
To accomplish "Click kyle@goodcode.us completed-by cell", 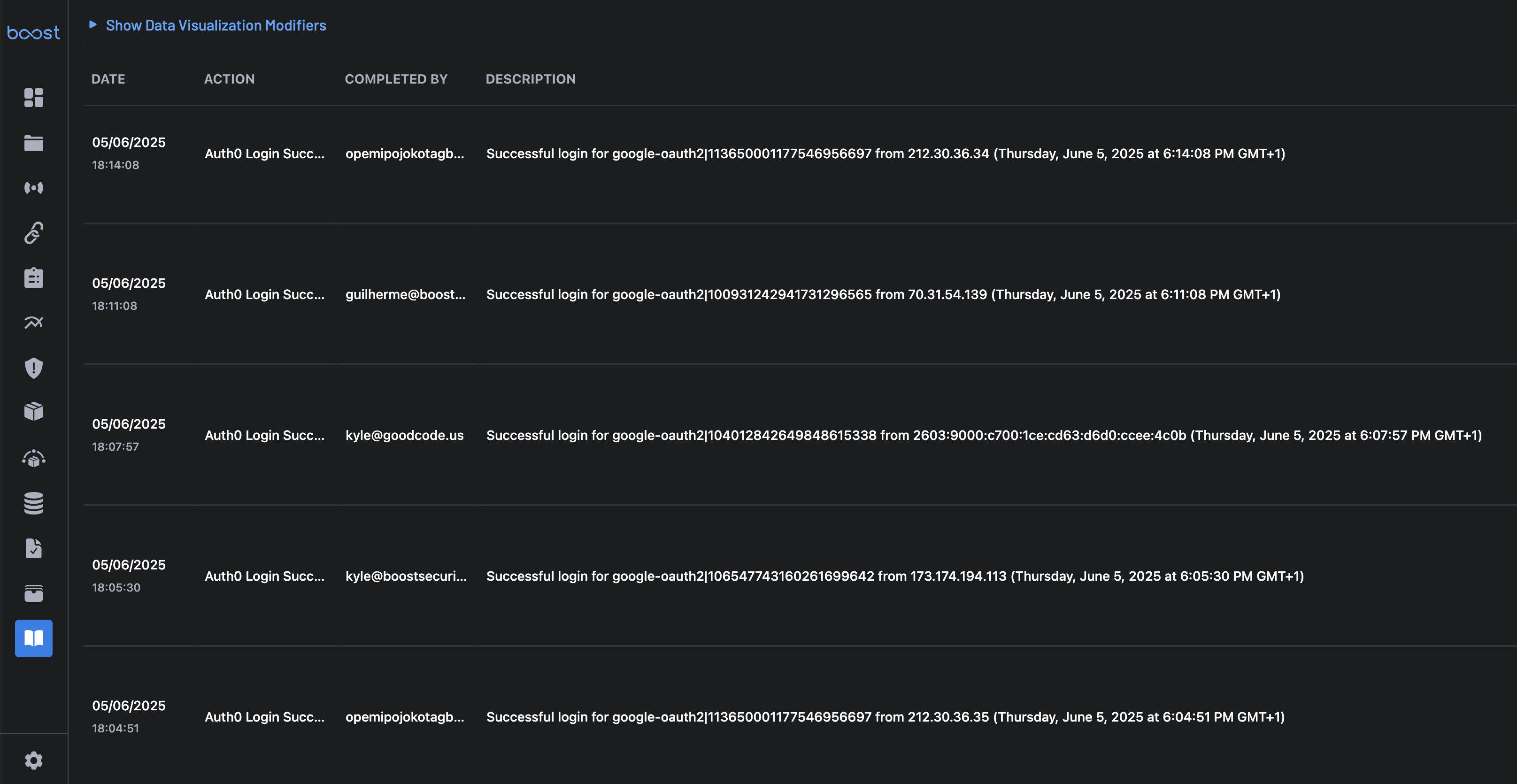I will tap(405, 435).
